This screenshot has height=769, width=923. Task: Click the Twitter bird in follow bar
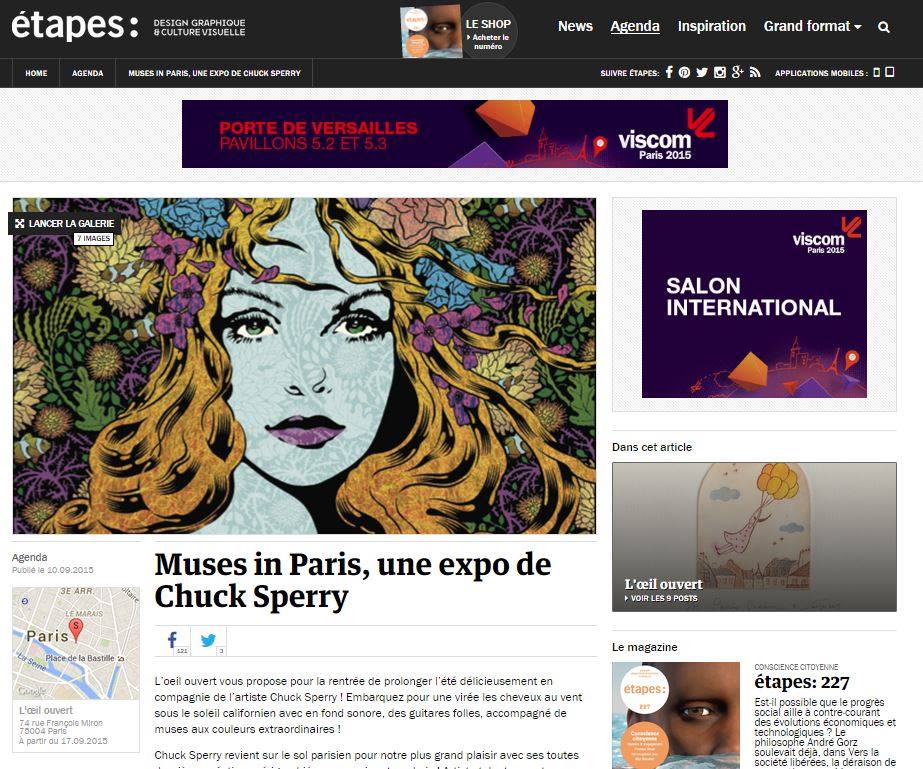pyautogui.click(x=702, y=72)
